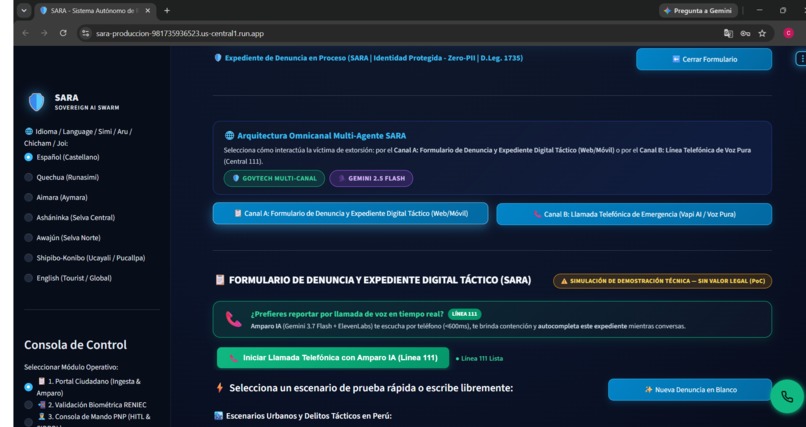Click the lightning icon by Selecciona un escenario

219,388
